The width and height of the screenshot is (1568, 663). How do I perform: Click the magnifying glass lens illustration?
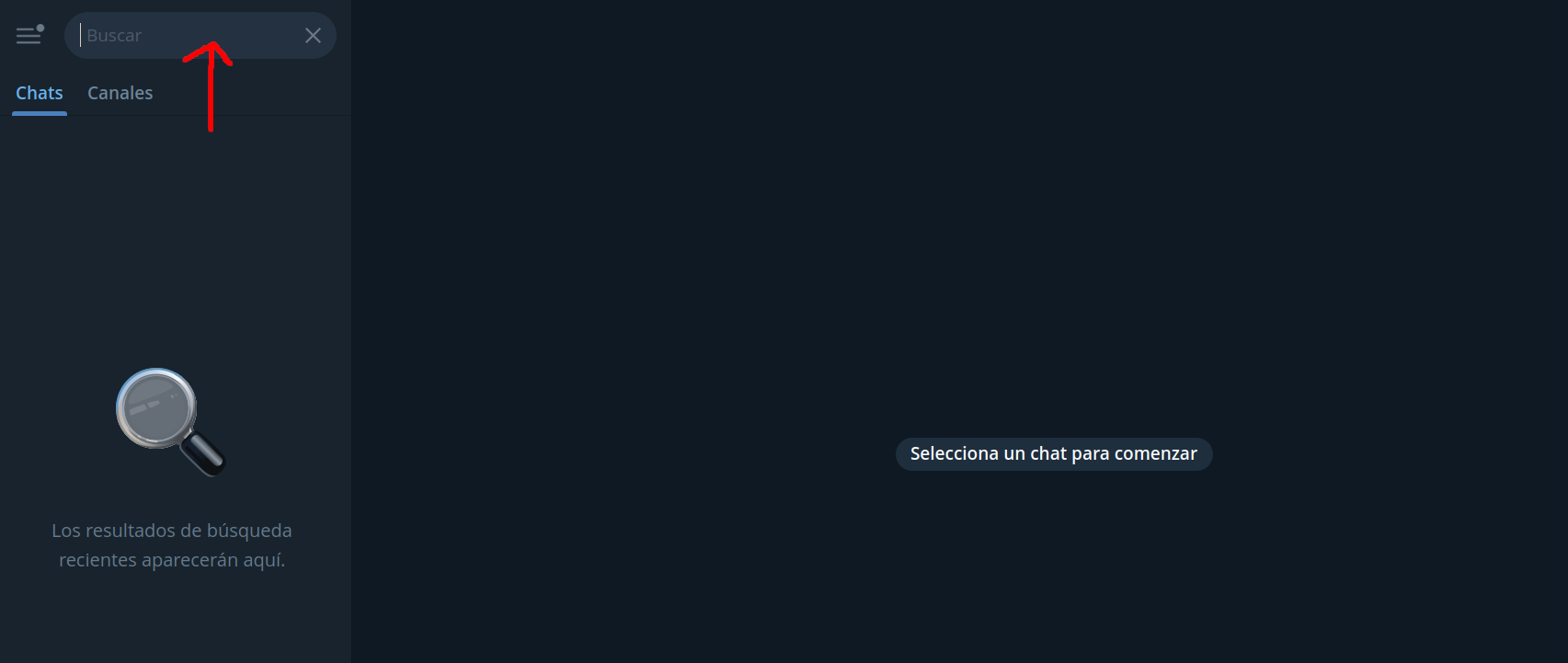(156, 408)
